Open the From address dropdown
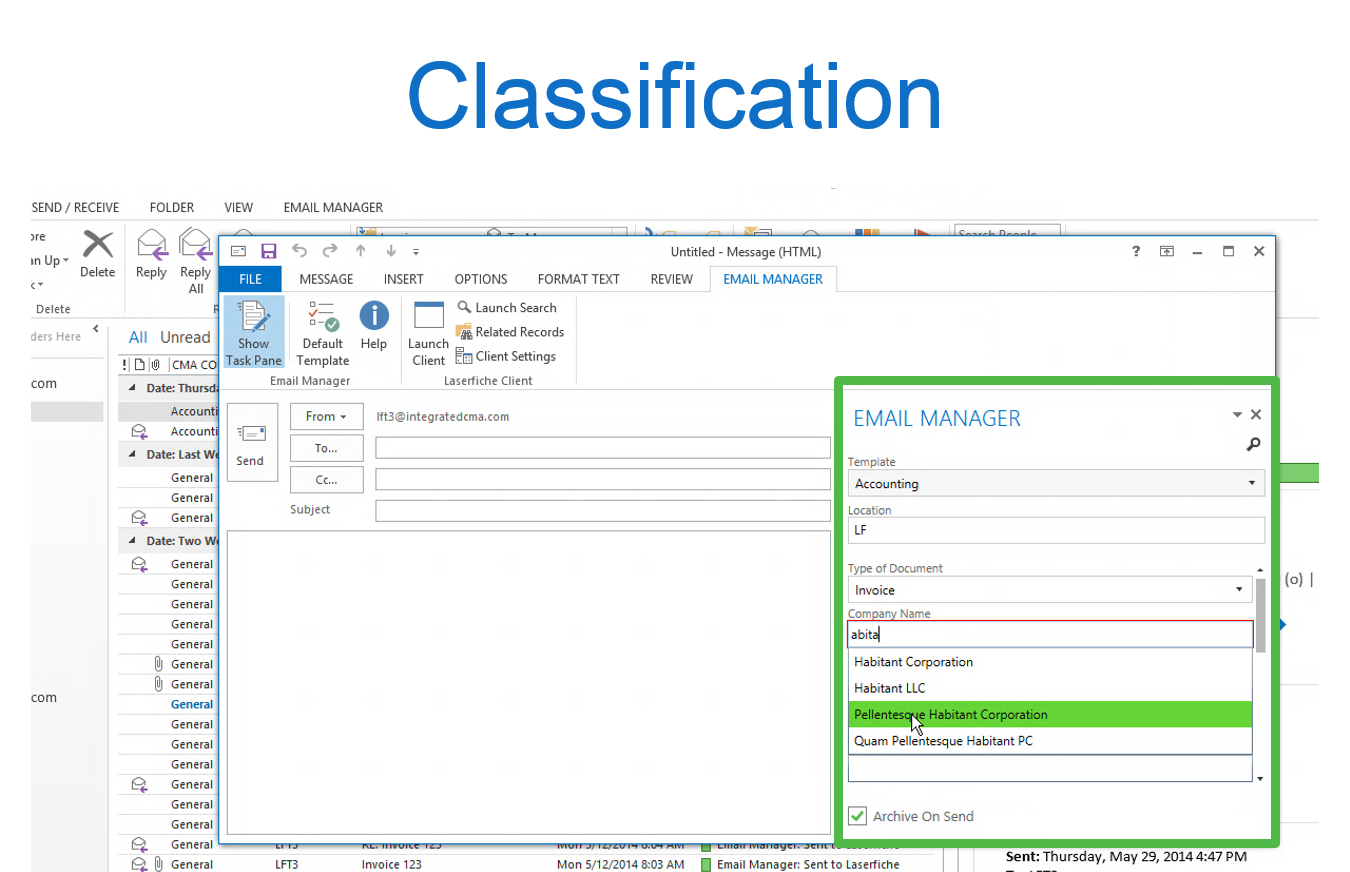Image resolution: width=1350 pixels, height=872 pixels. [326, 416]
